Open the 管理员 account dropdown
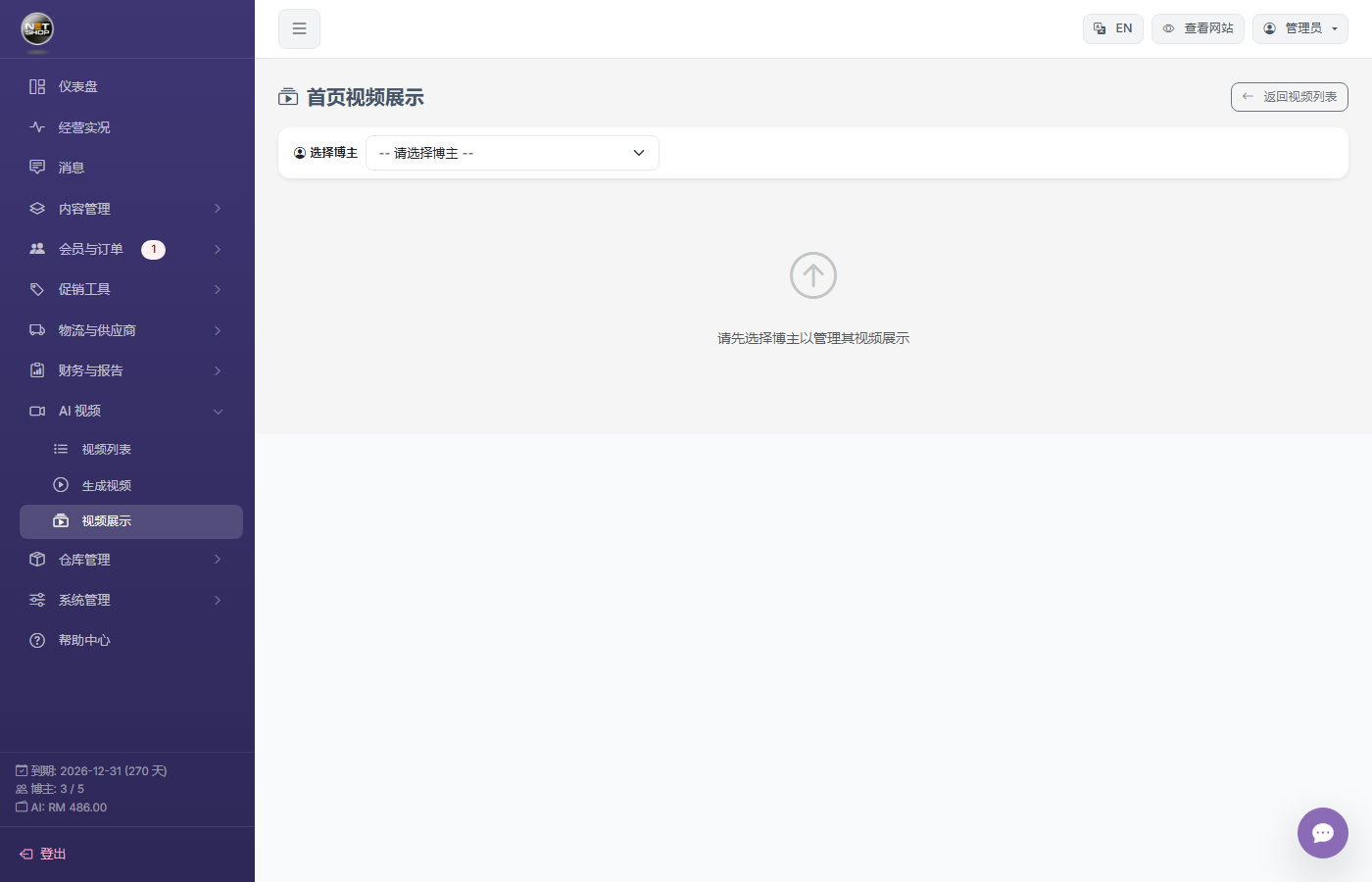The height and width of the screenshot is (882, 1372). (1300, 28)
